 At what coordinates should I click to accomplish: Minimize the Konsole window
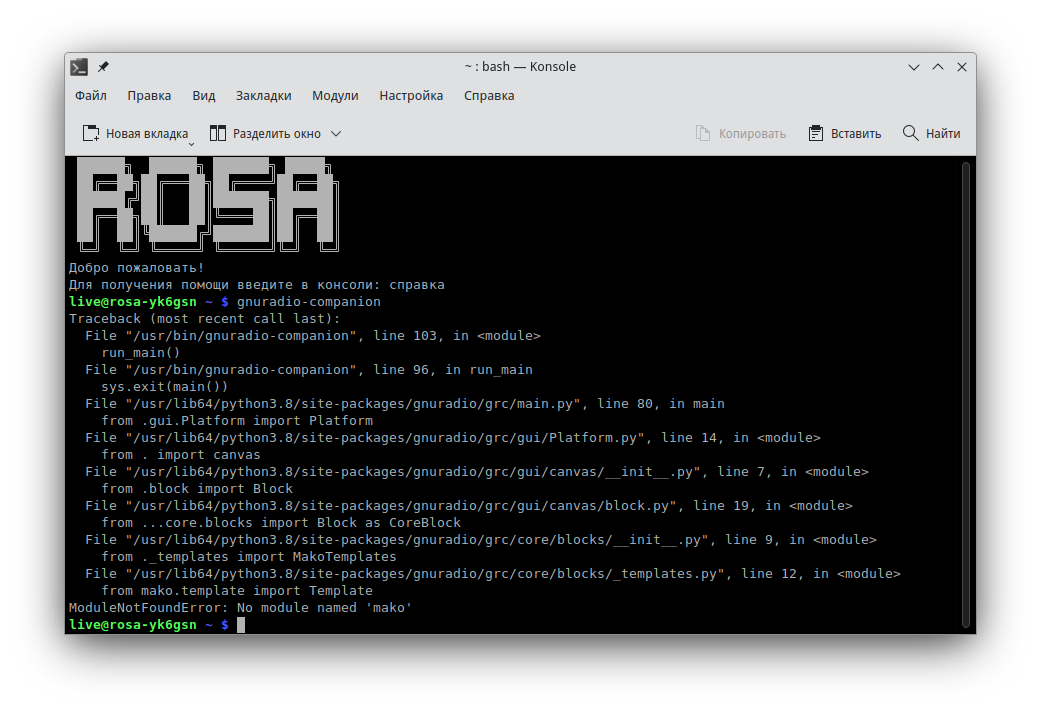(914, 67)
